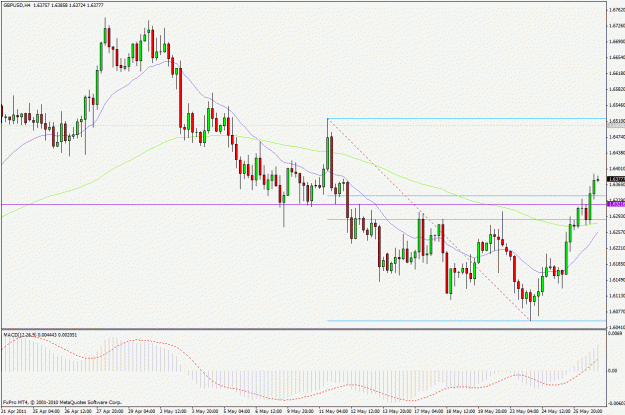Screen dimensions: 625x415
Task: Click the bottom cyan Fibonacci level line
Action: [x=466, y=321]
